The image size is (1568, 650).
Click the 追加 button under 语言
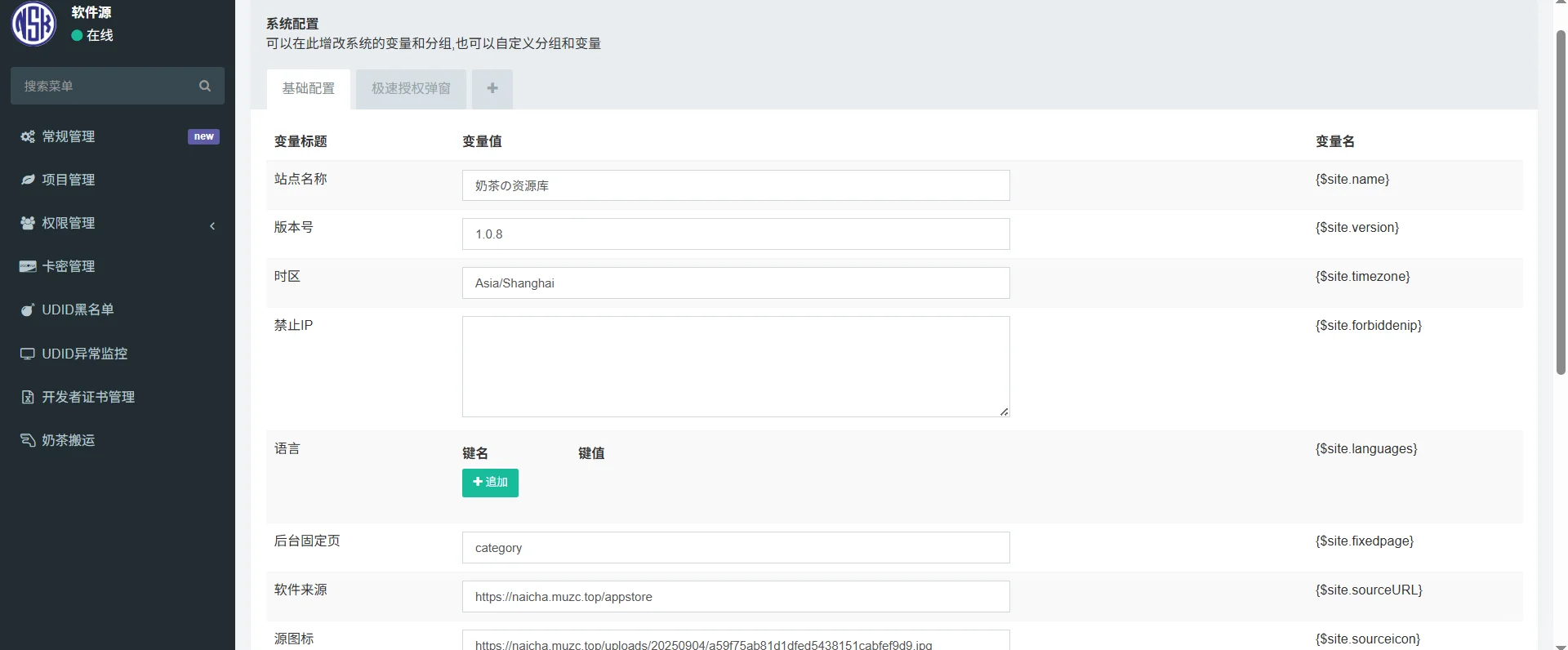[x=490, y=483]
